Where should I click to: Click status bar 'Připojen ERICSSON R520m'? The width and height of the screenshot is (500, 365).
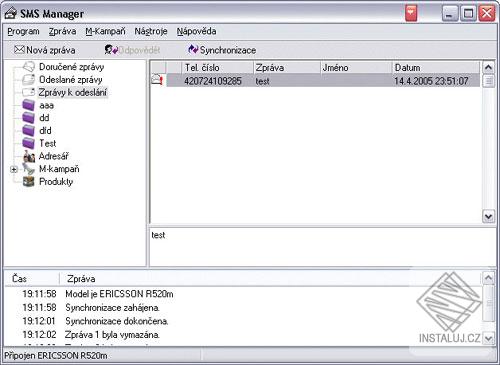(56, 356)
